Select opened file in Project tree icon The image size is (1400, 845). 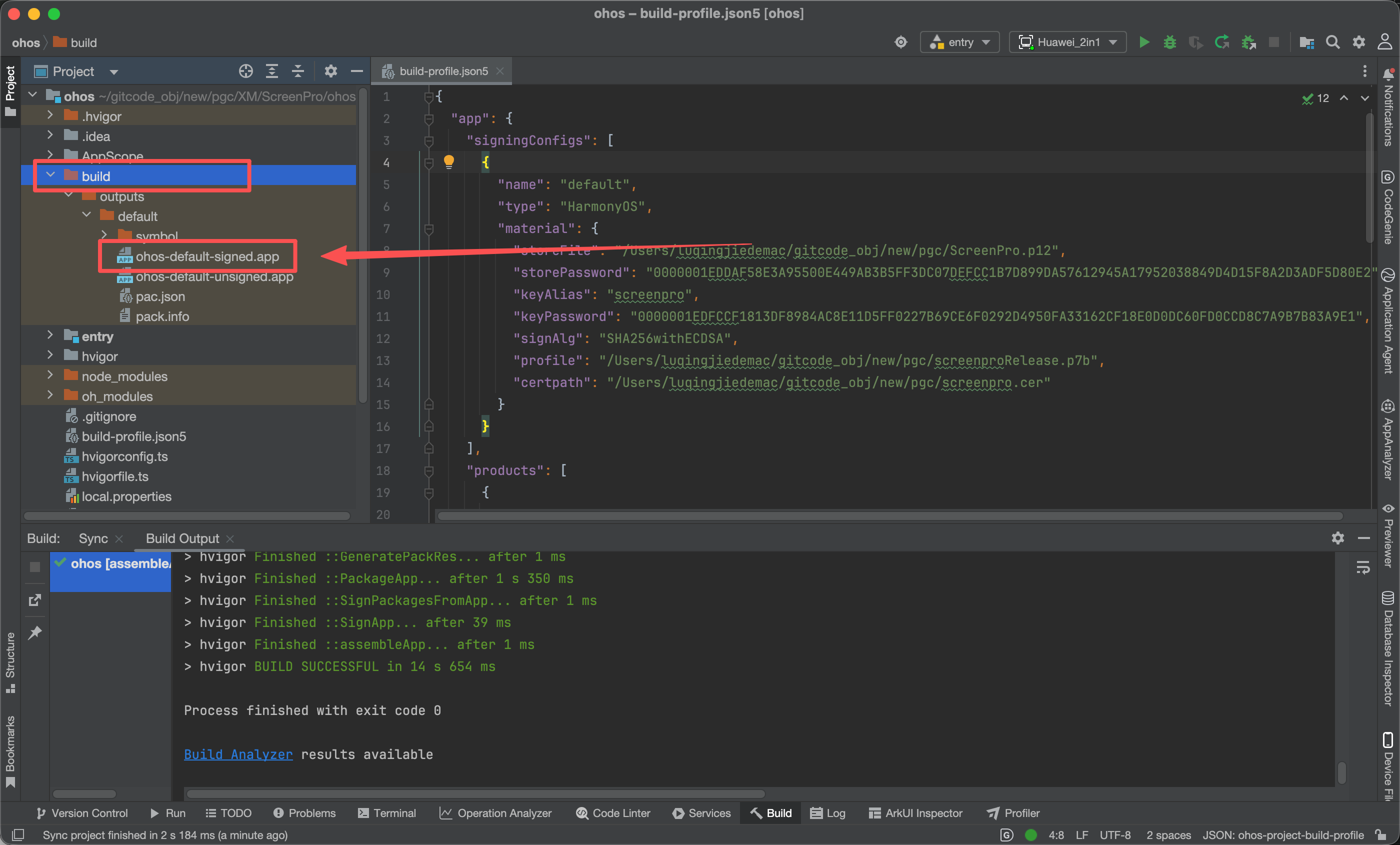(x=245, y=71)
